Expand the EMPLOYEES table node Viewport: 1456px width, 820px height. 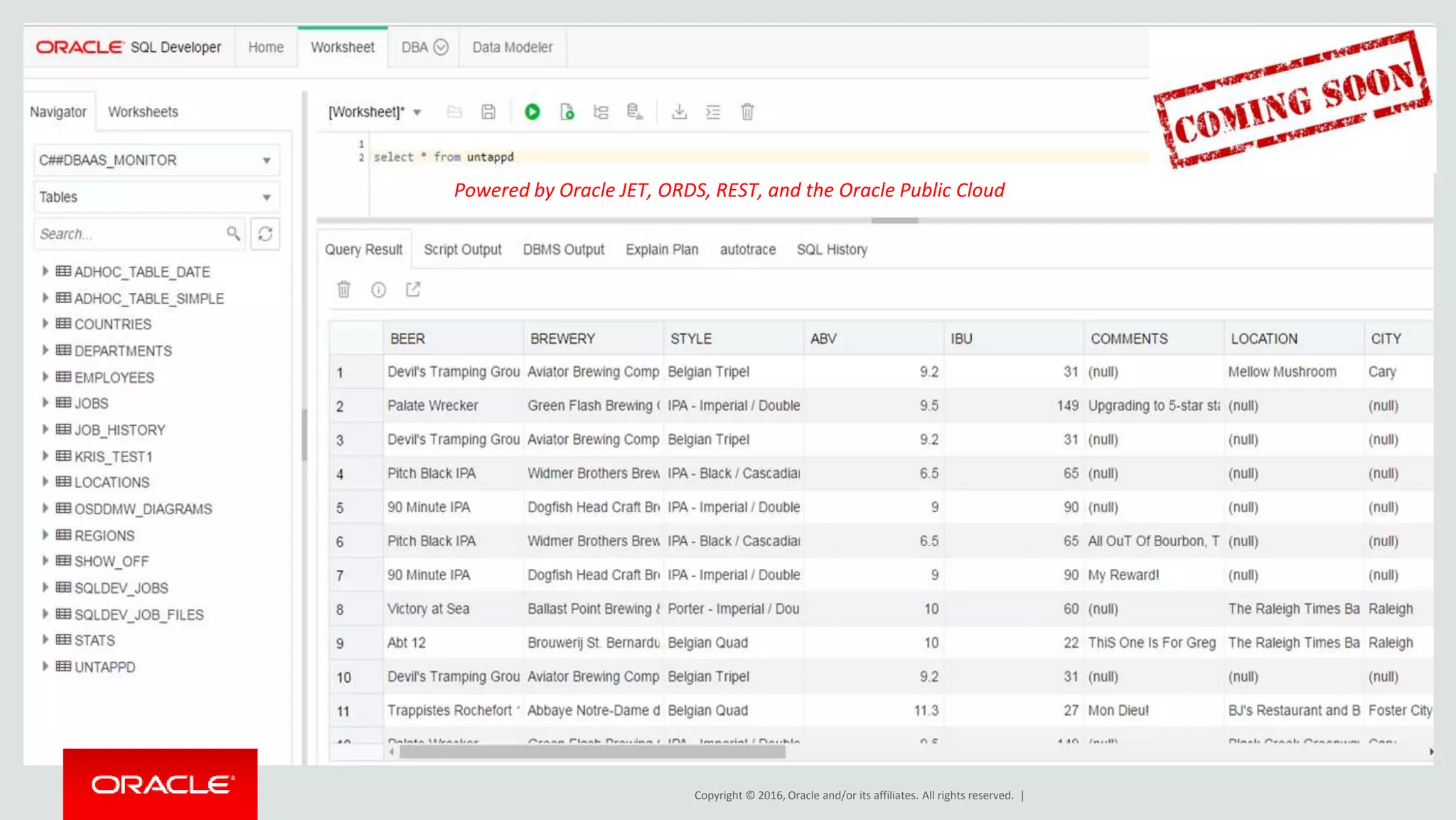click(x=45, y=377)
